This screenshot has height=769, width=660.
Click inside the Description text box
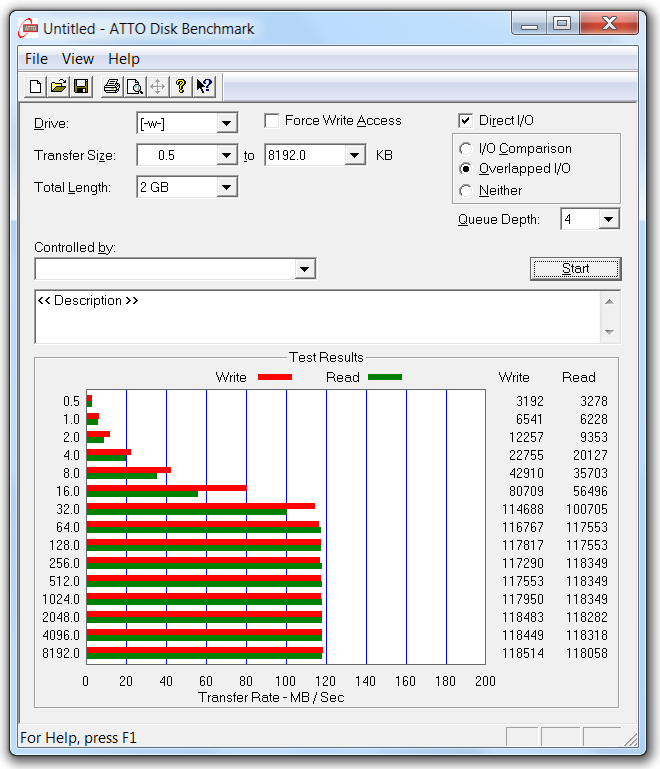318,317
